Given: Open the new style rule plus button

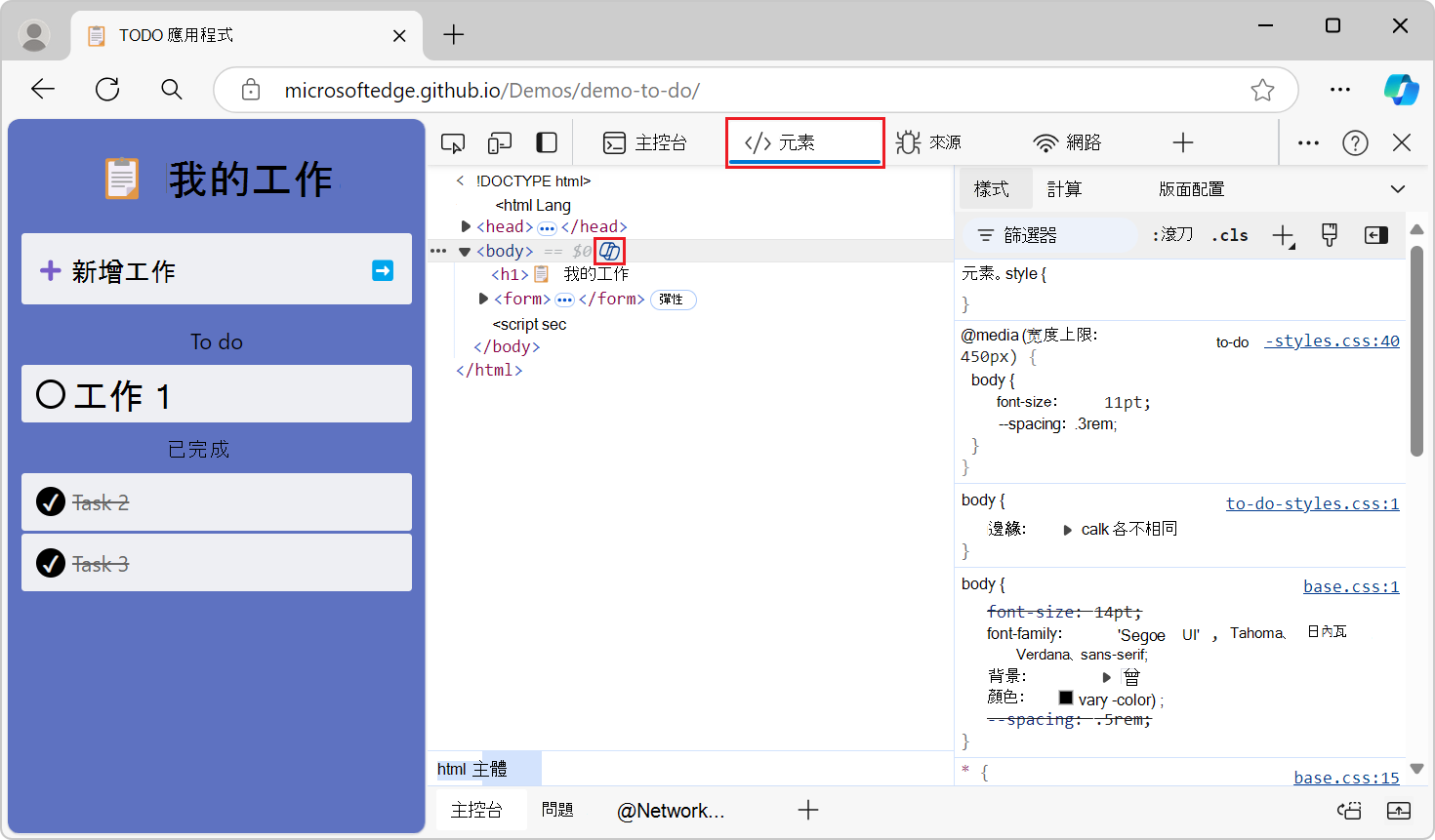Looking at the screenshot, I should pos(1283,235).
